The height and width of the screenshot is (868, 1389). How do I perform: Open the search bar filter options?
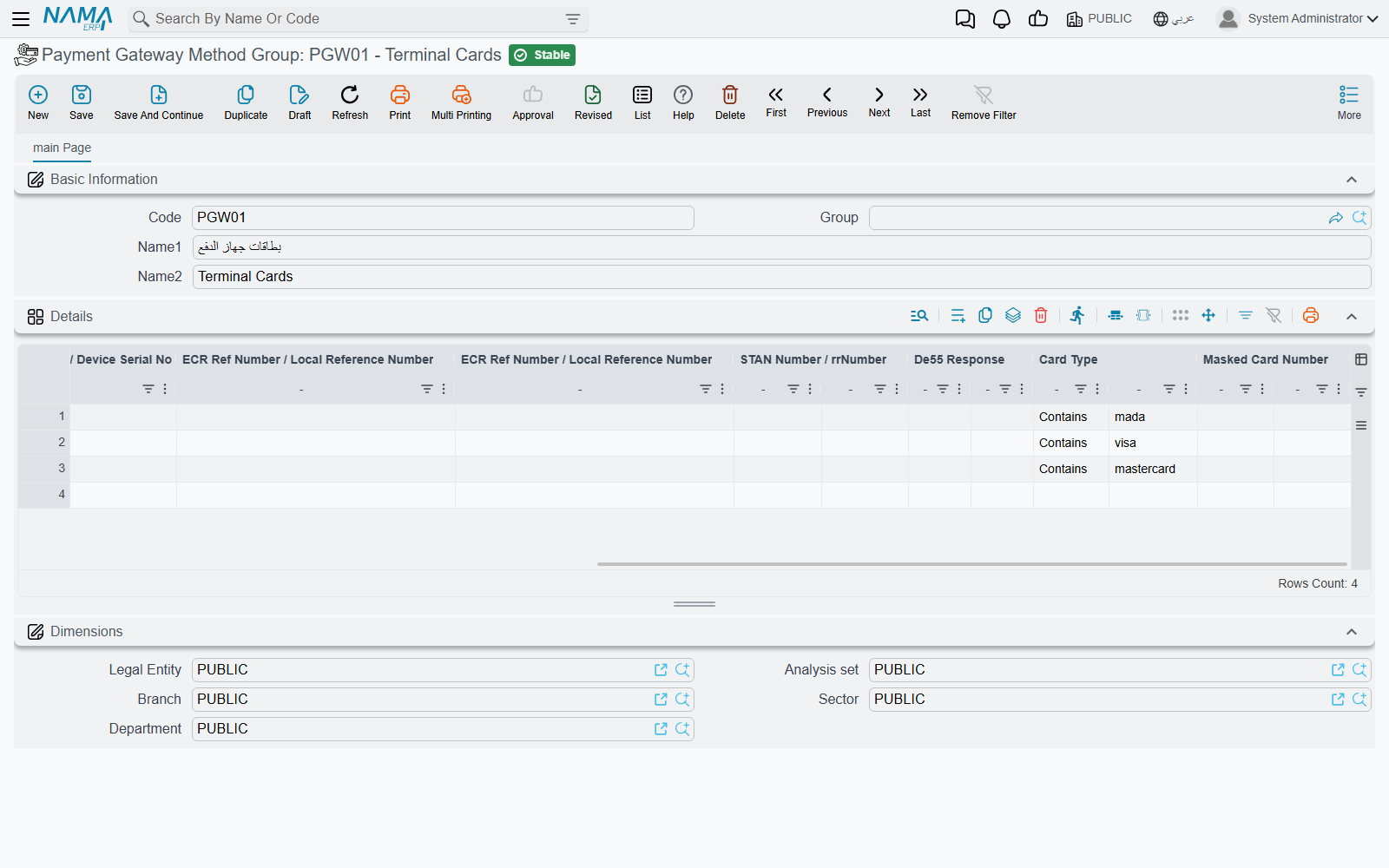573,19
